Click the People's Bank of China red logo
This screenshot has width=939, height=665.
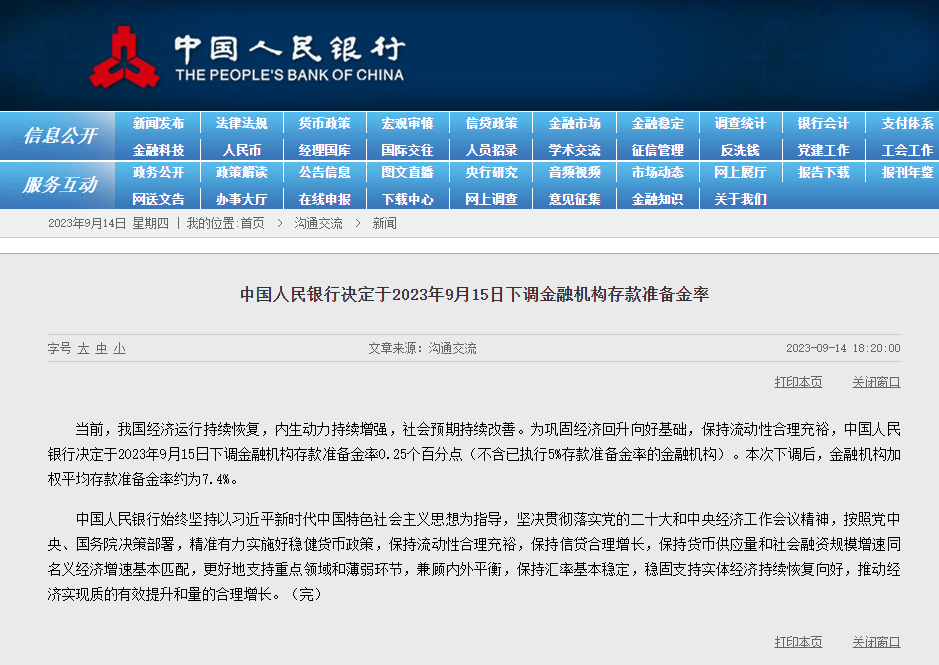tap(125, 57)
